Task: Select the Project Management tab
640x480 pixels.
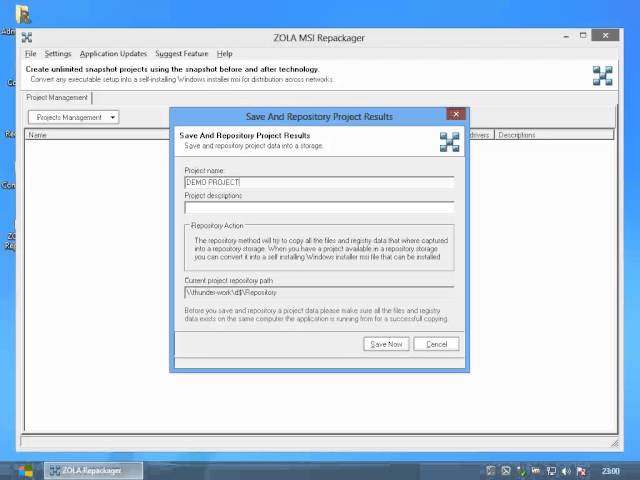Action: pos(57,98)
